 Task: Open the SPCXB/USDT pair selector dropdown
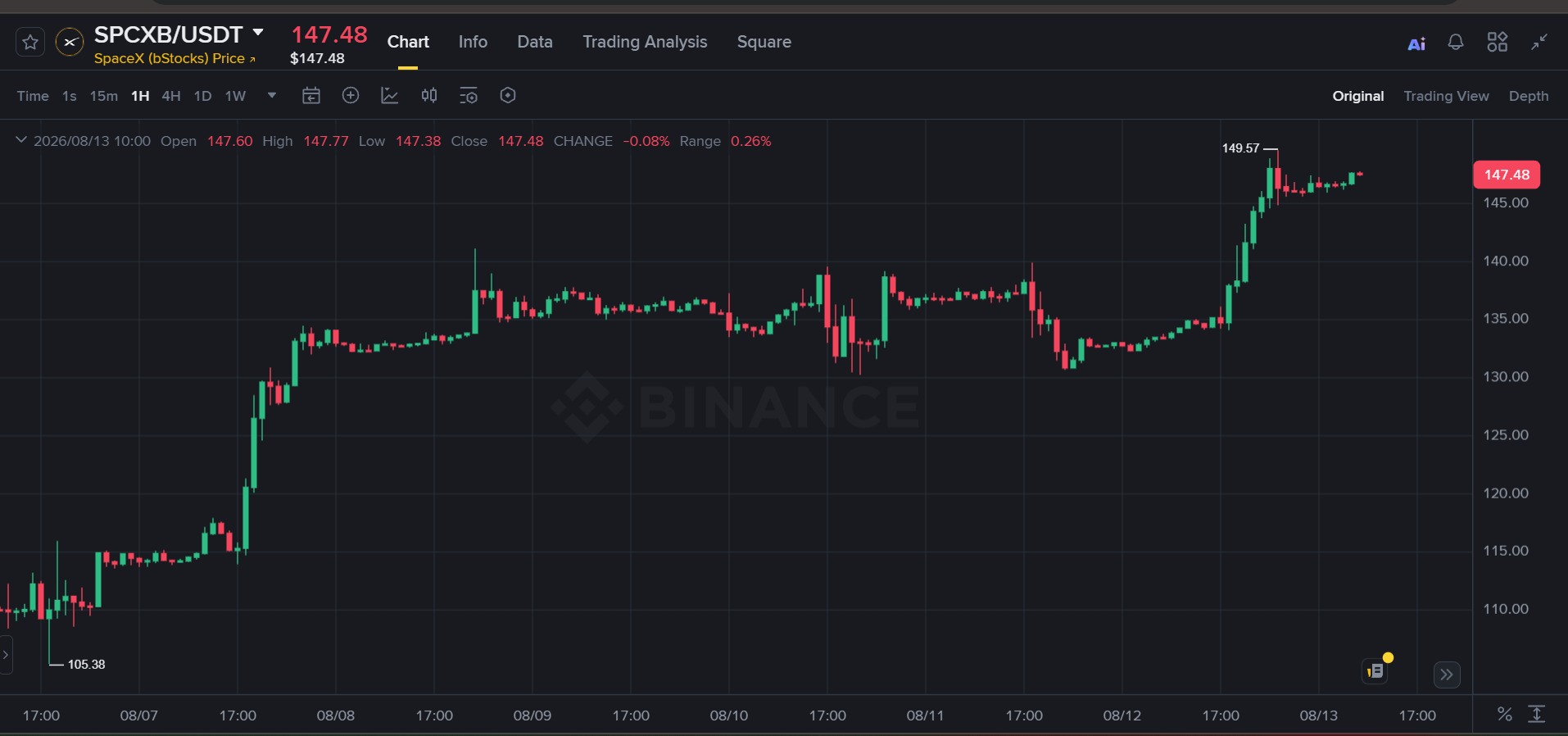(258, 33)
